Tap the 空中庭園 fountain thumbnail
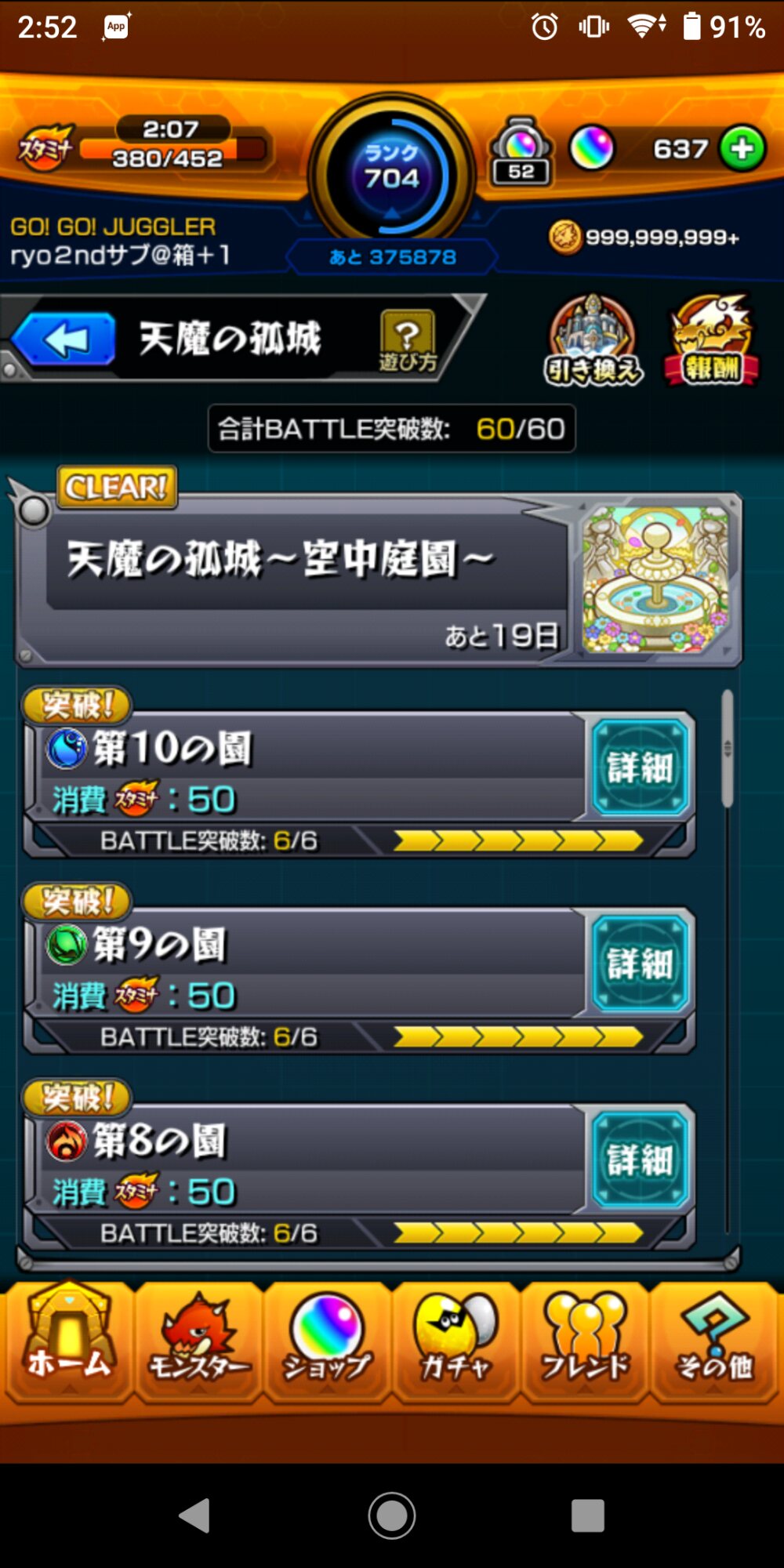The width and height of the screenshot is (784, 1568). 655,579
